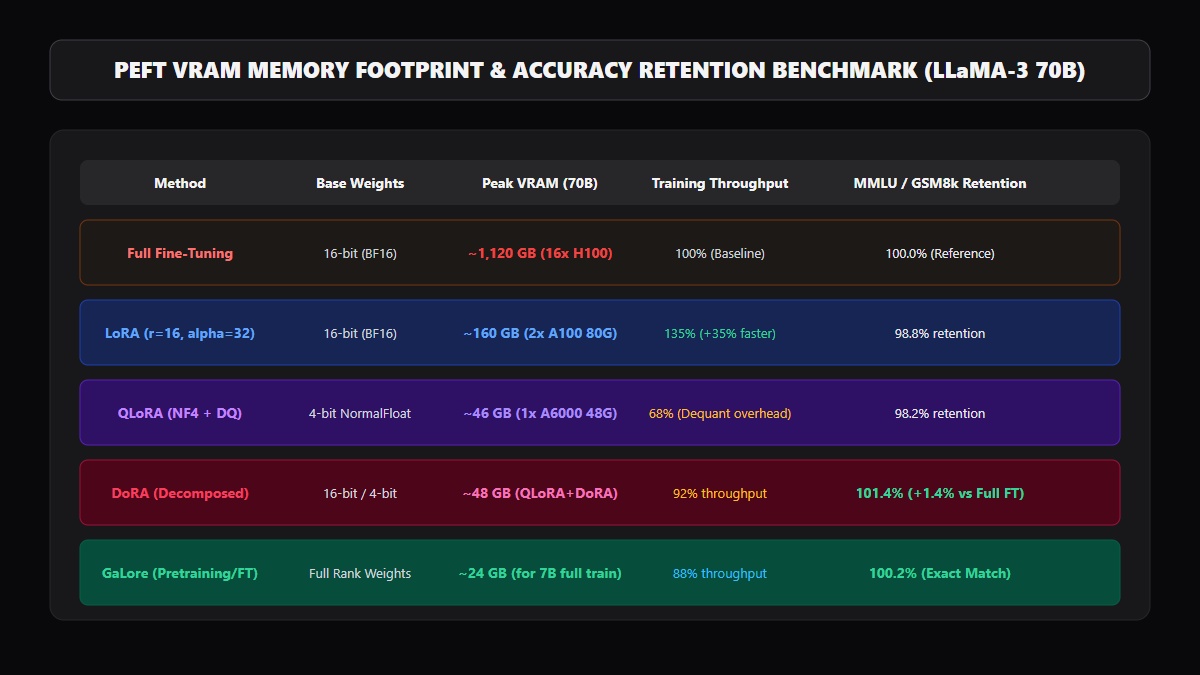Click the "92% throughput" cell

pyautogui.click(x=720, y=494)
